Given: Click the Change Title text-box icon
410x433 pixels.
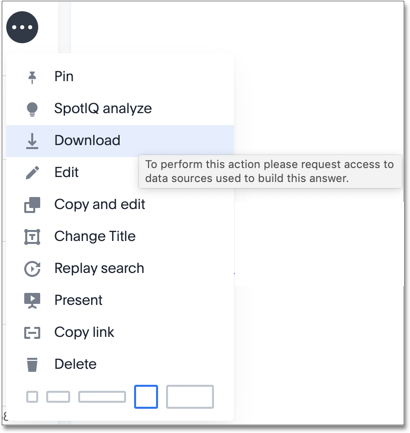Looking at the screenshot, I should coord(32,237).
